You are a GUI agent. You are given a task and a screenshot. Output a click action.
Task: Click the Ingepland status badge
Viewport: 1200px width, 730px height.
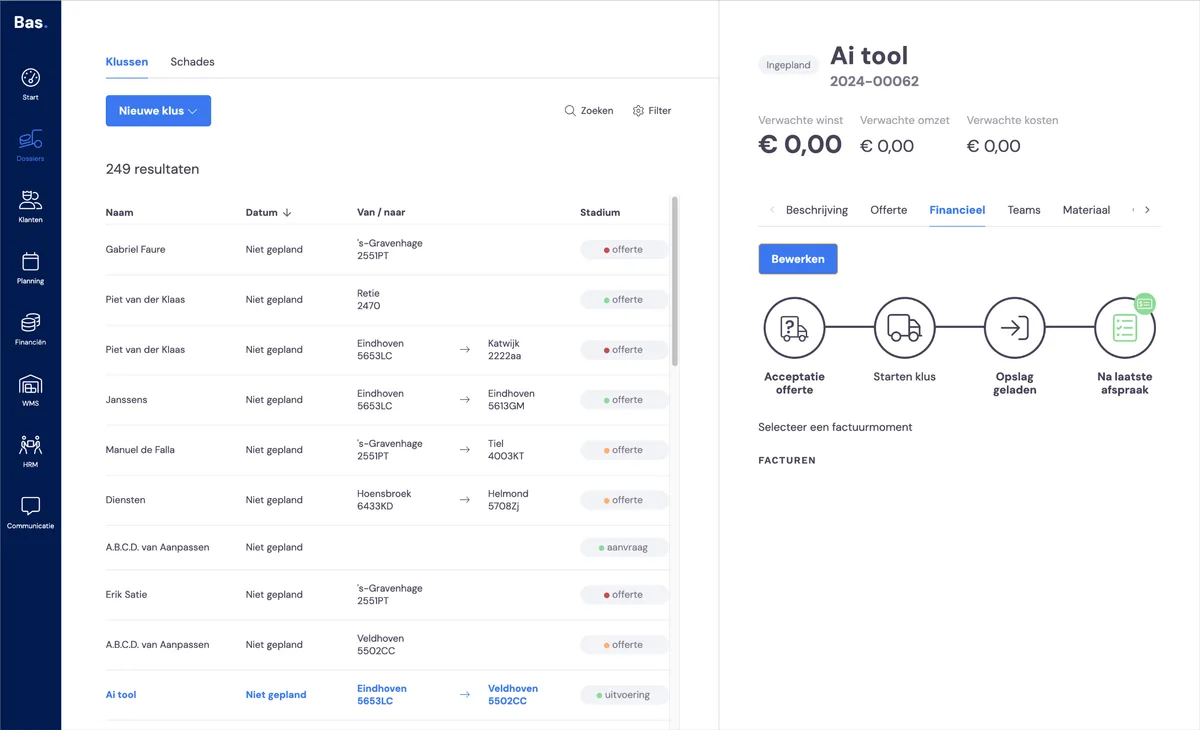coord(788,65)
